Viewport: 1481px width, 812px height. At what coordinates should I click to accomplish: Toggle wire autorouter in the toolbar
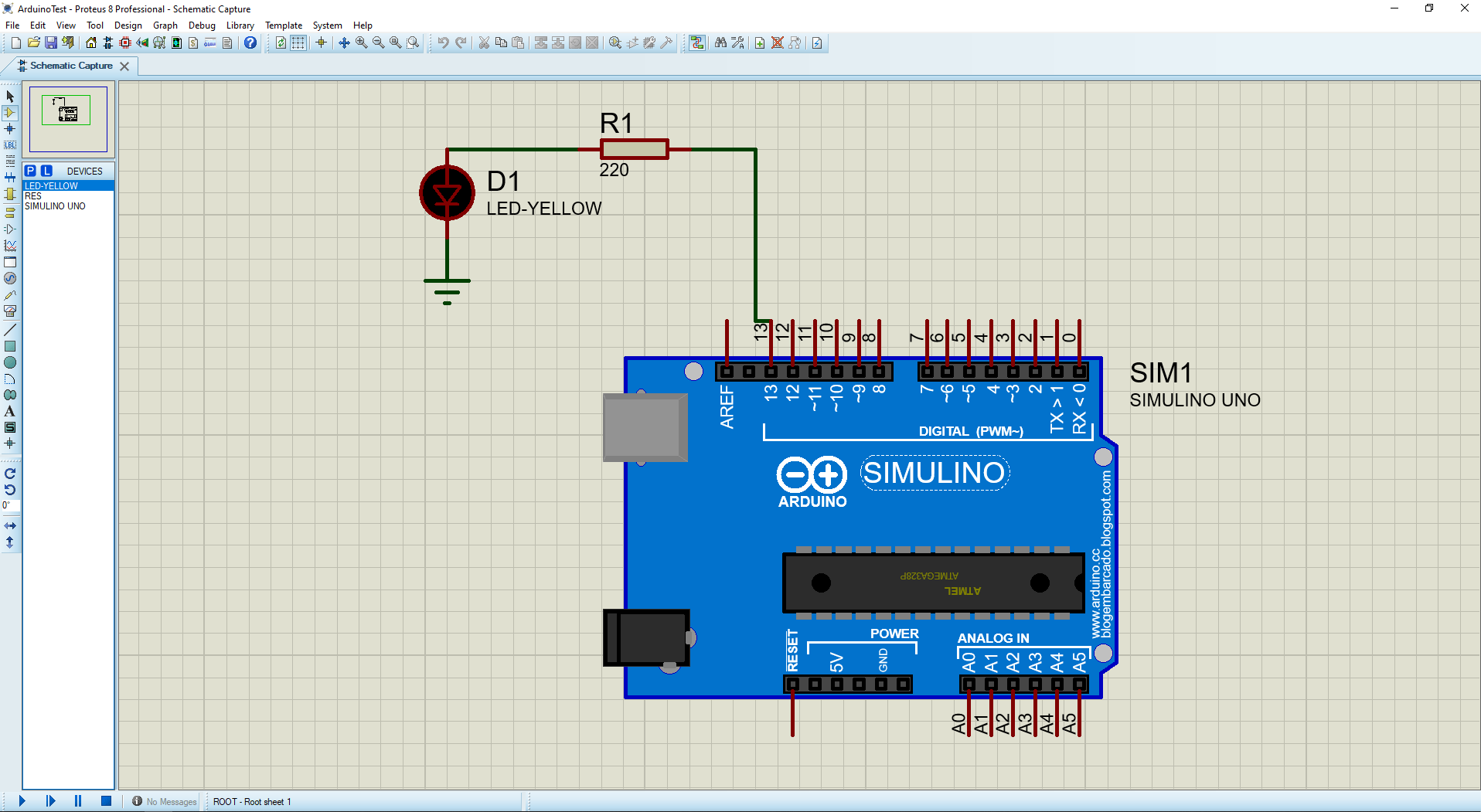point(697,42)
